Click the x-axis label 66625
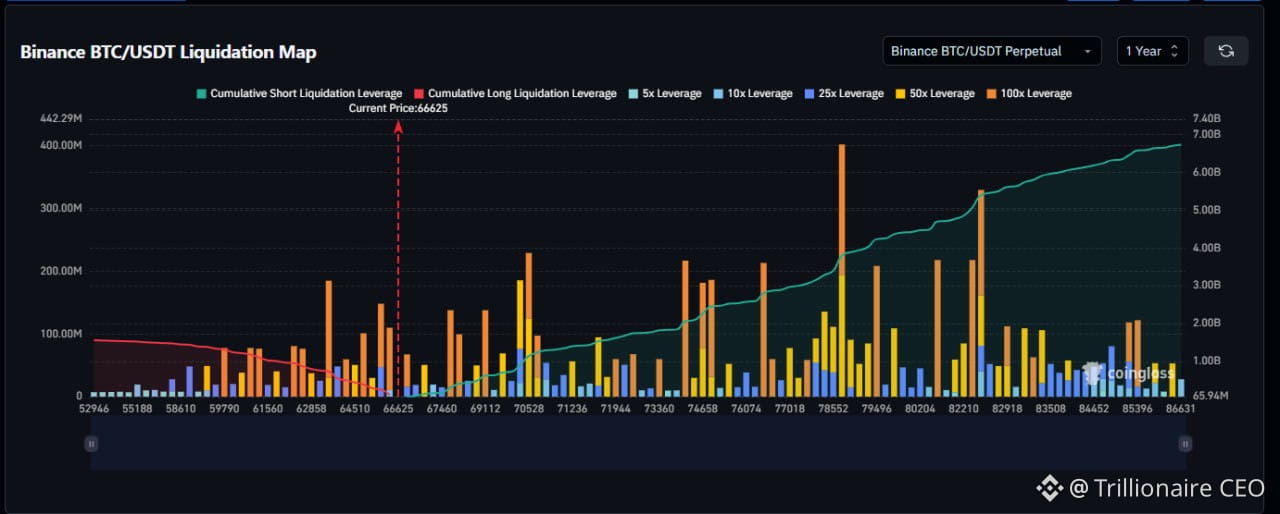1280x514 pixels. [x=398, y=409]
